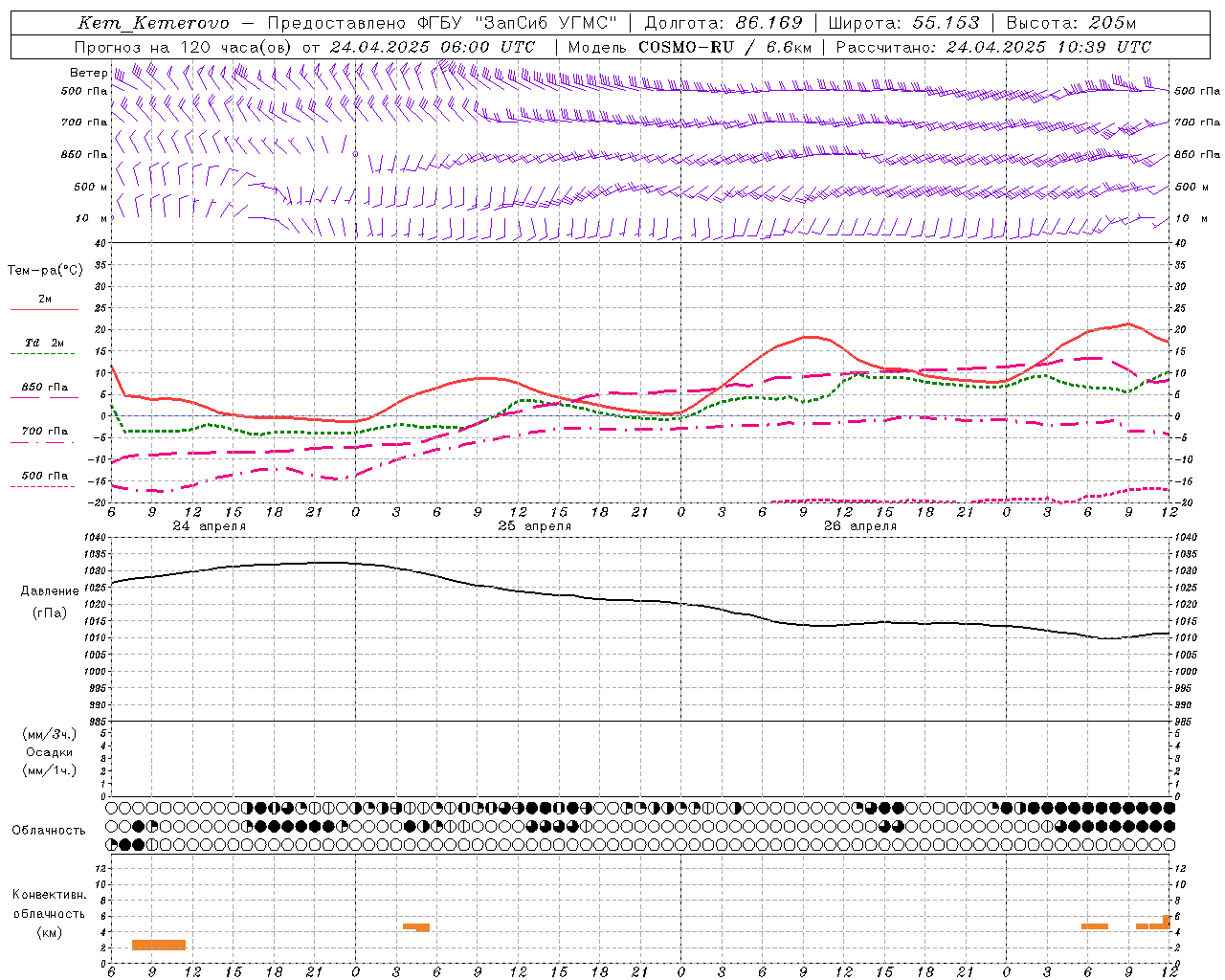1225x980 pixels.
Task: Click the 24 апреля date label
Action: tap(209, 526)
